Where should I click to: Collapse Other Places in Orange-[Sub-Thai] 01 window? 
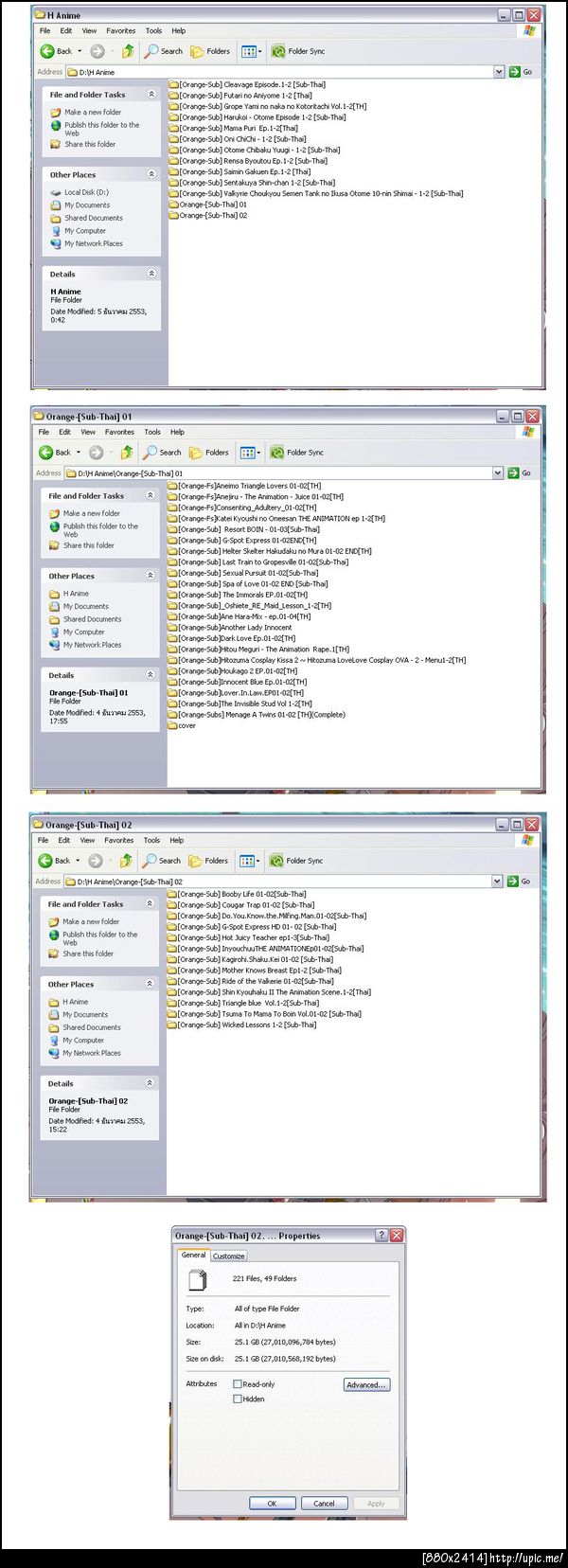[x=151, y=576]
